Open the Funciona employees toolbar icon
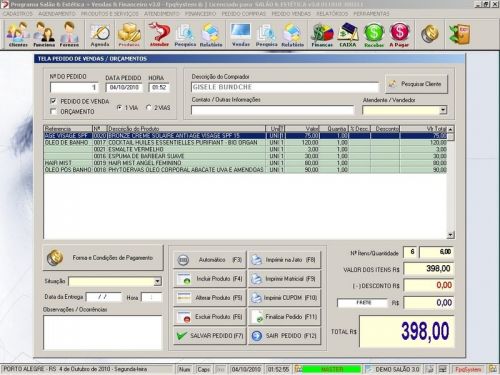 [44, 34]
